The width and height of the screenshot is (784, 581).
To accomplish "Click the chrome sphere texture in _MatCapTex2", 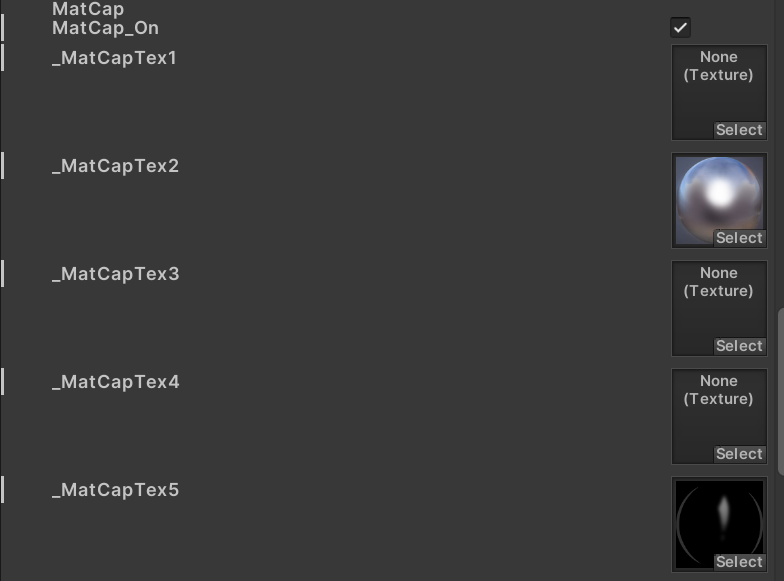I will pos(717,194).
